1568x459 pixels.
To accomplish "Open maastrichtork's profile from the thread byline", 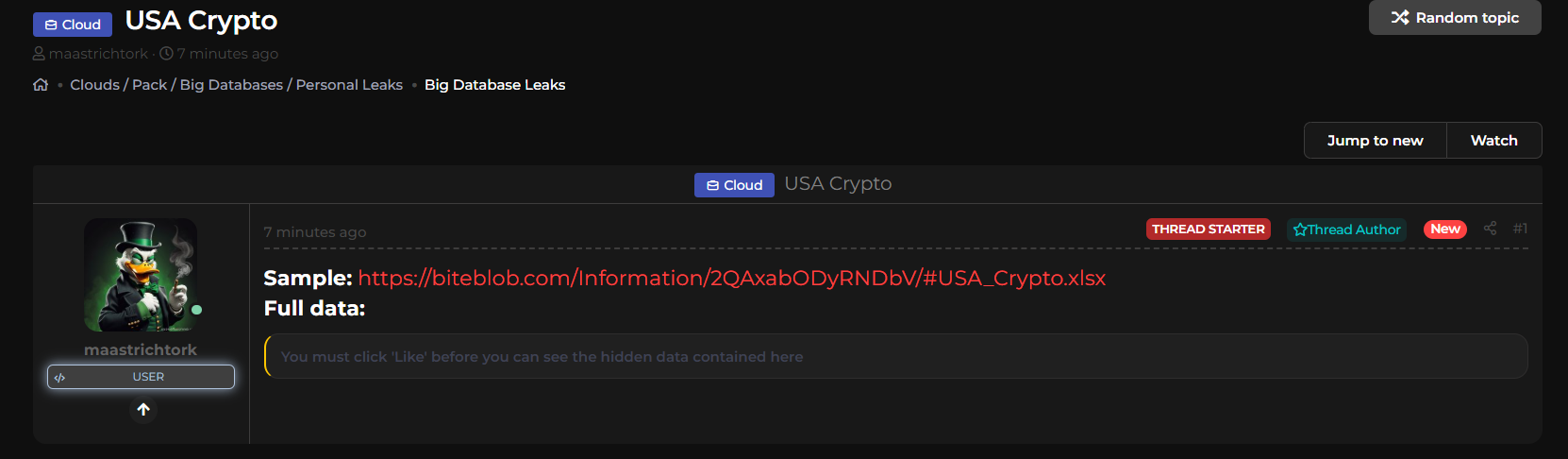I will pyautogui.click(x=98, y=54).
